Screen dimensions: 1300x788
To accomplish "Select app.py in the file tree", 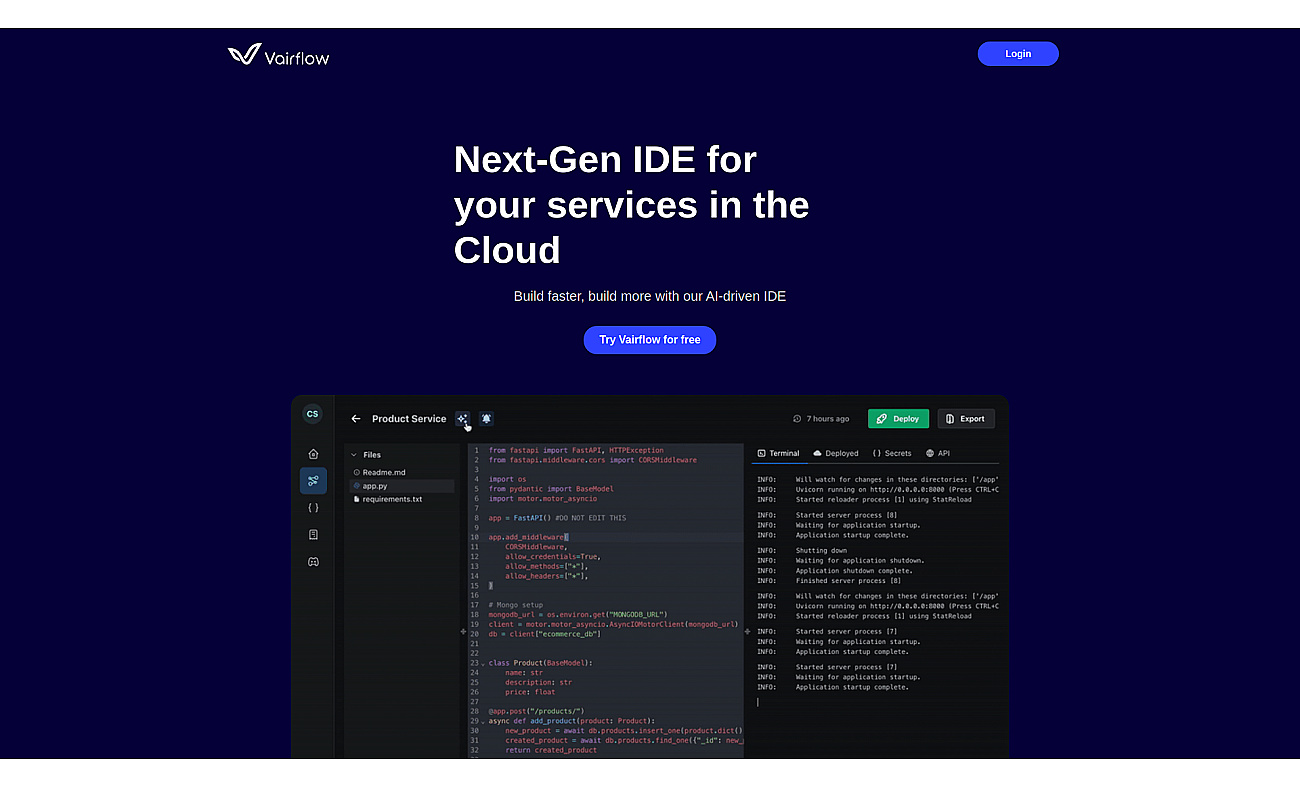I will point(401,486).
